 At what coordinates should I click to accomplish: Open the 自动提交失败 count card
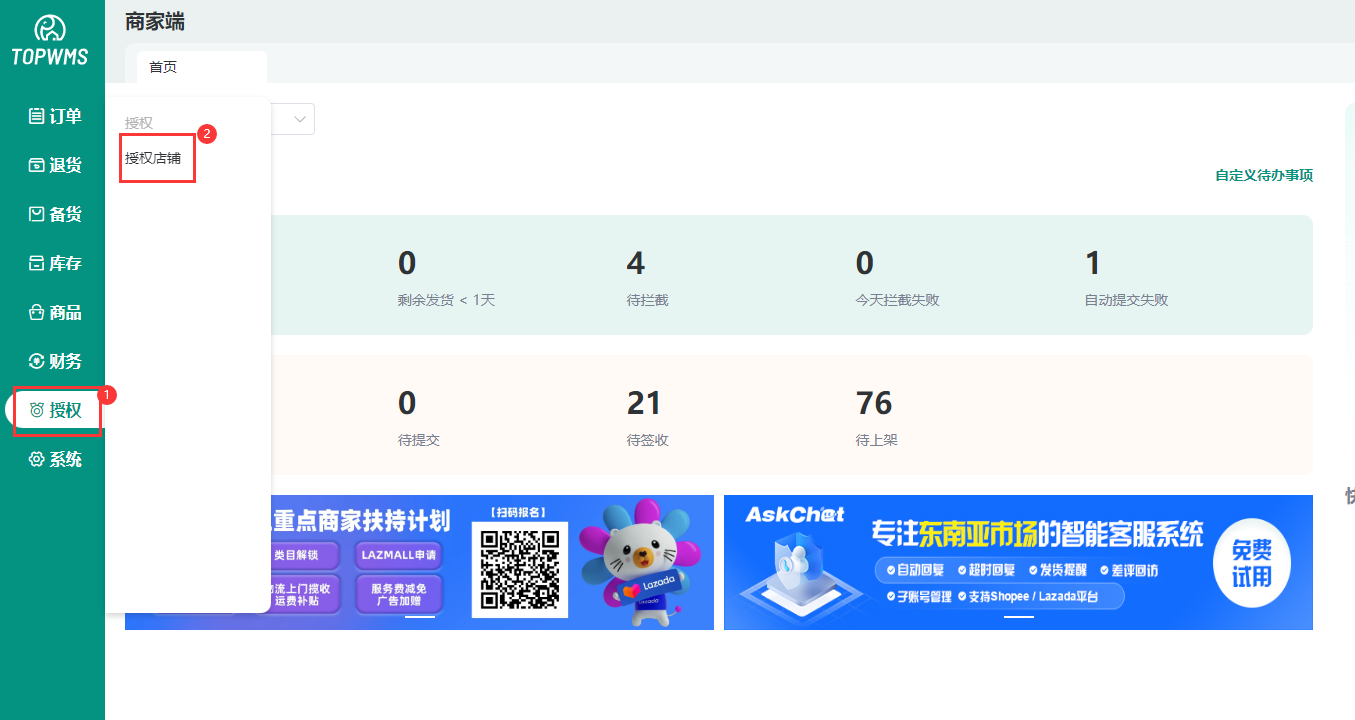point(1093,264)
